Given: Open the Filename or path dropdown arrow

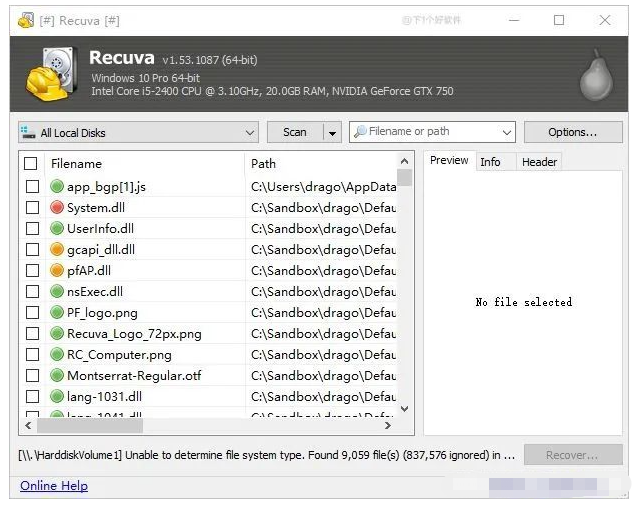Looking at the screenshot, I should [506, 133].
